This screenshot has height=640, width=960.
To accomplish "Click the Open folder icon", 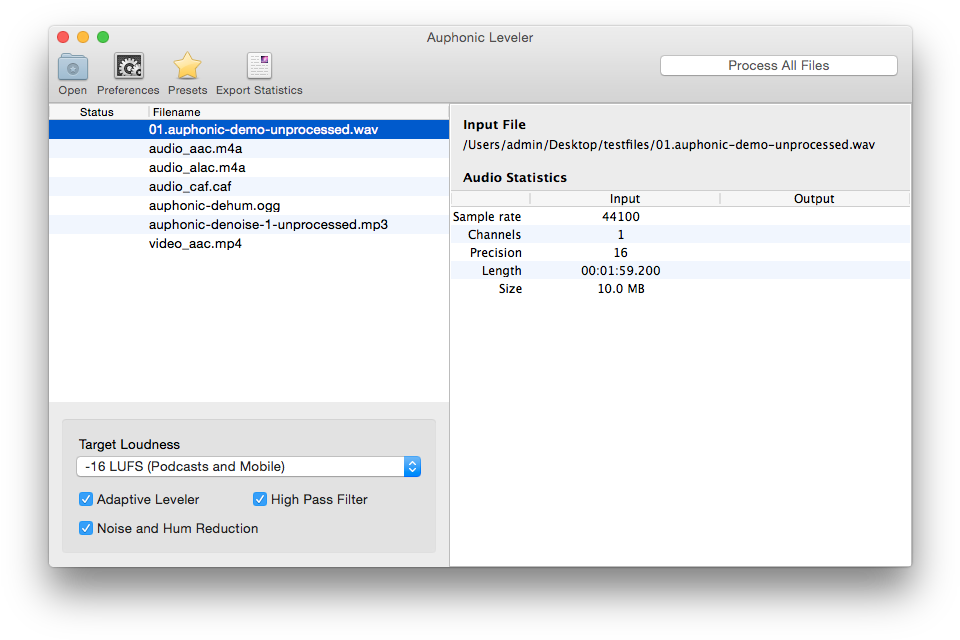I will point(73,67).
